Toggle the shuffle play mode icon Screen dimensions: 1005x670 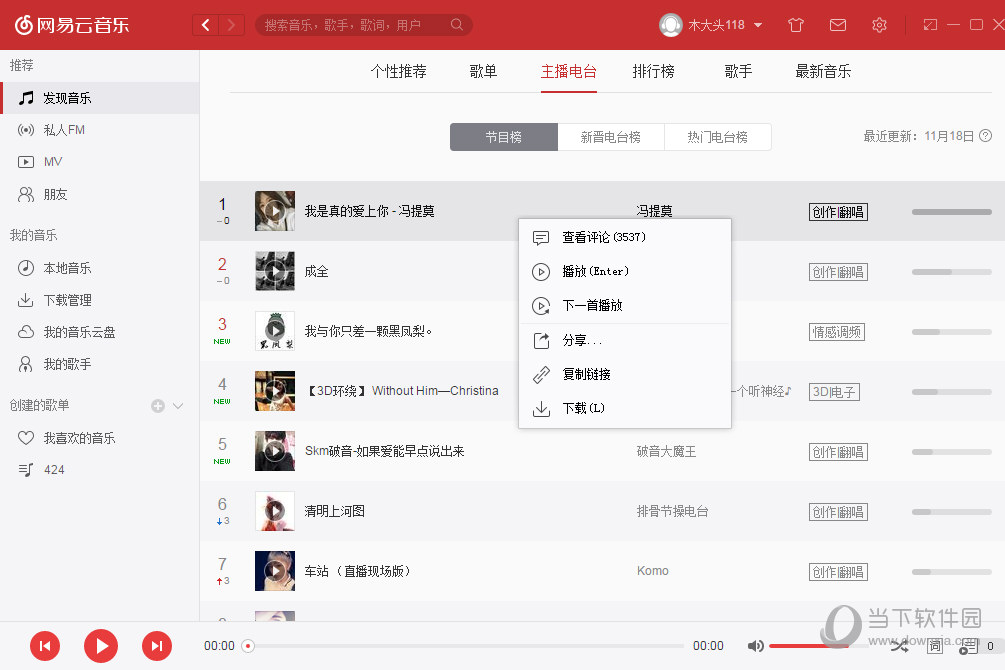coord(899,646)
